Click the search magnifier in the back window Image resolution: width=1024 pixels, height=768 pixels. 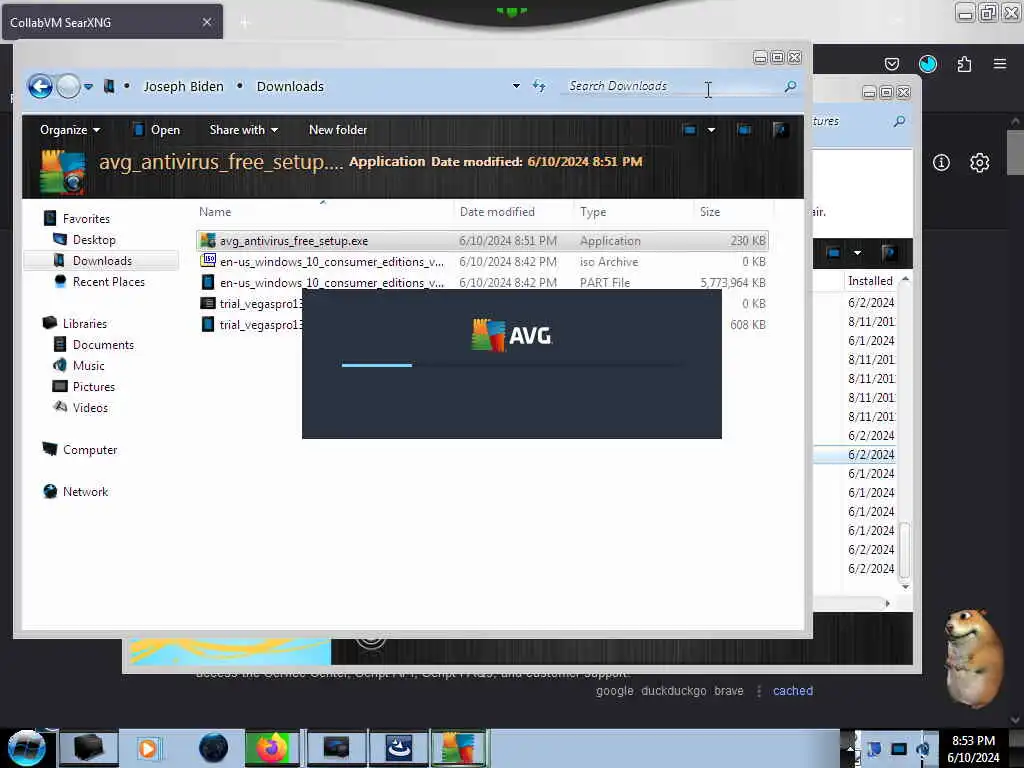(899, 121)
